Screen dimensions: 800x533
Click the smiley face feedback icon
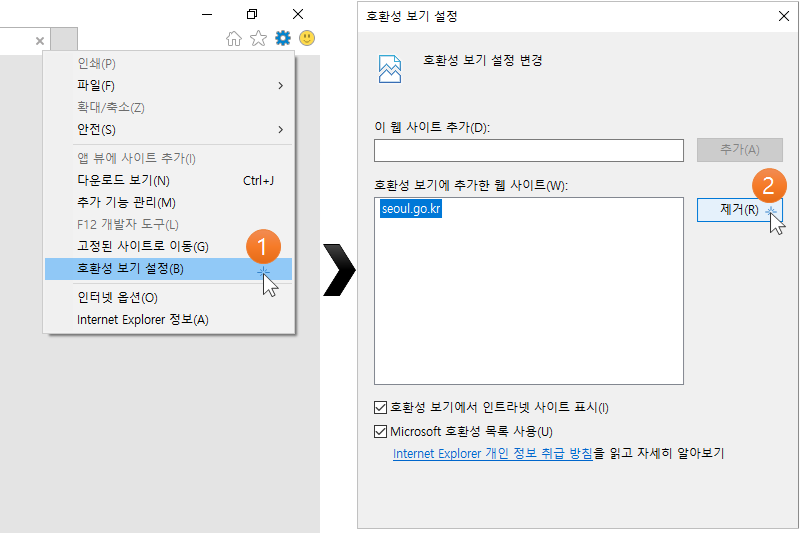[307, 39]
